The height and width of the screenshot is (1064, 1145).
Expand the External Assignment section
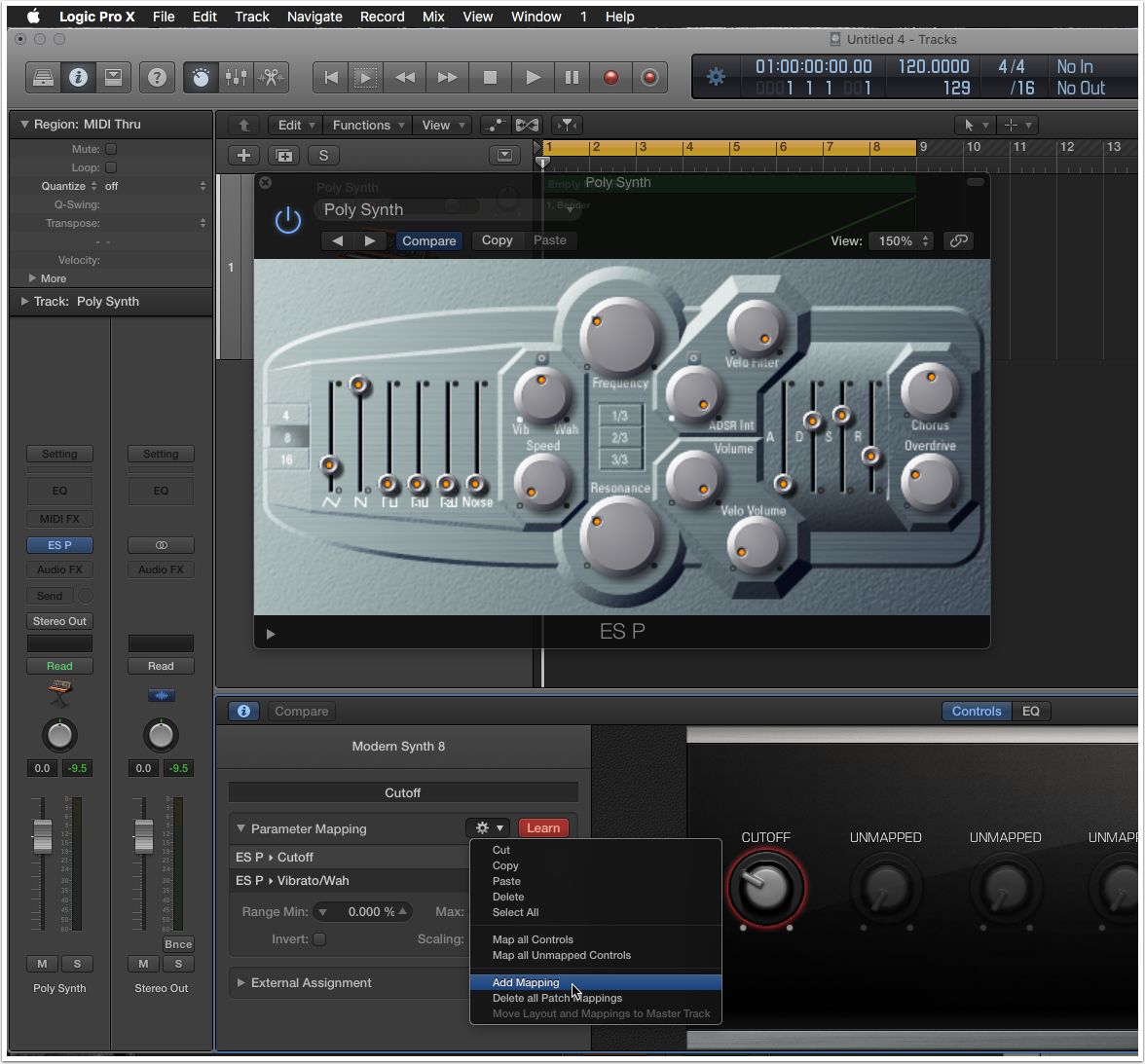[241, 983]
